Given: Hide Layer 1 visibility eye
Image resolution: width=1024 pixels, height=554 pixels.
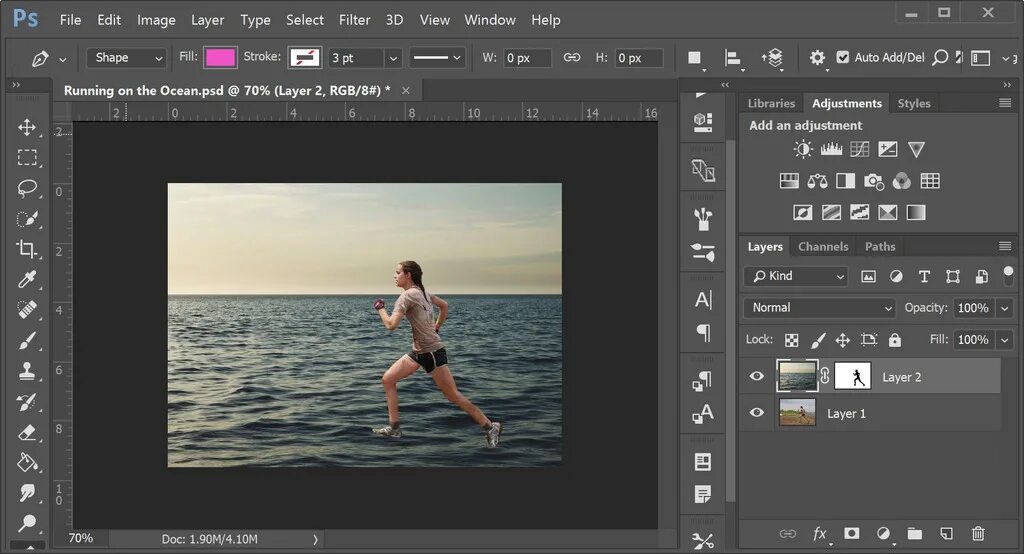Looking at the screenshot, I should coord(757,413).
